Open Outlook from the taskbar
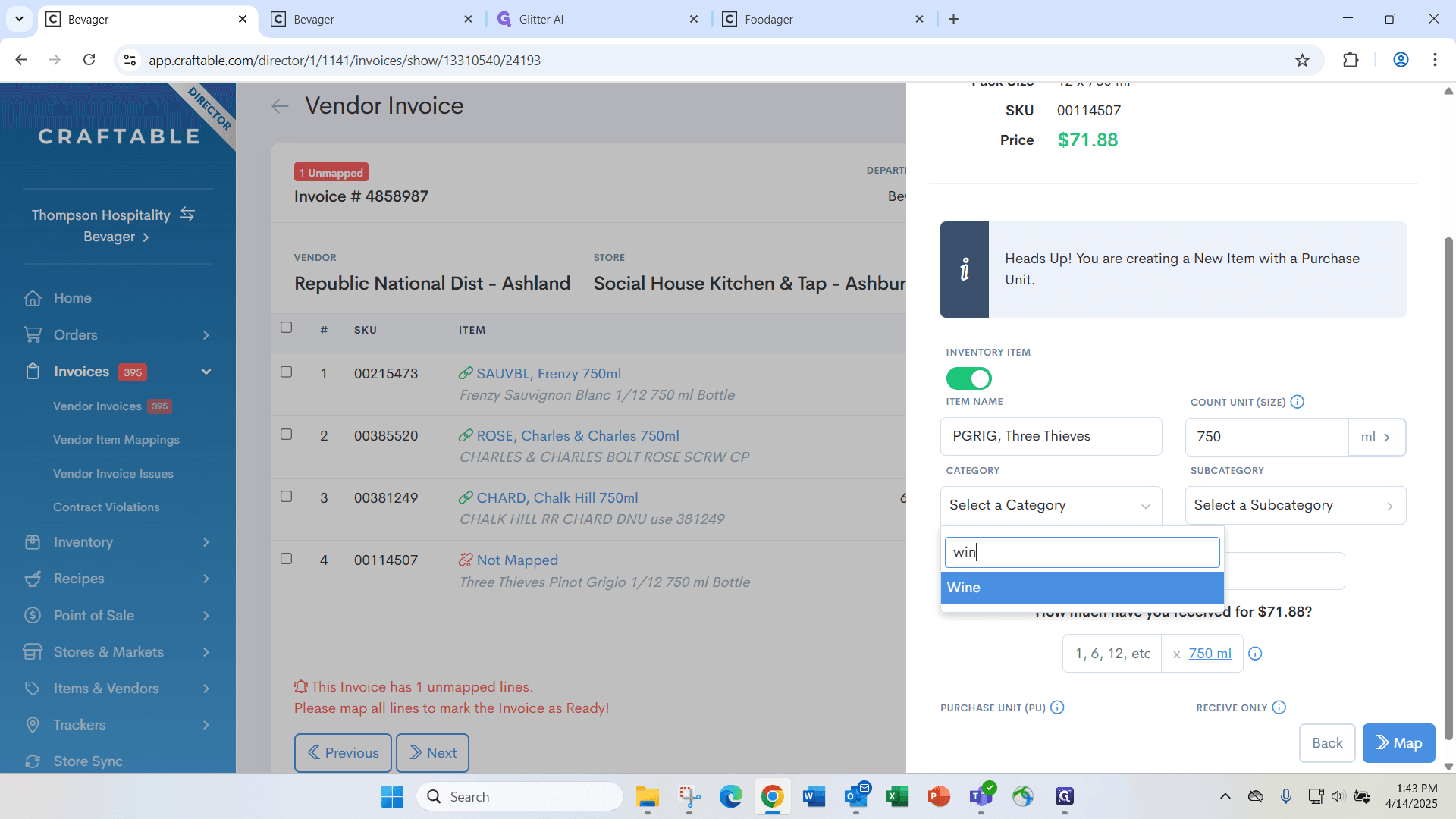Screen dimensions: 1456x819 855,796
